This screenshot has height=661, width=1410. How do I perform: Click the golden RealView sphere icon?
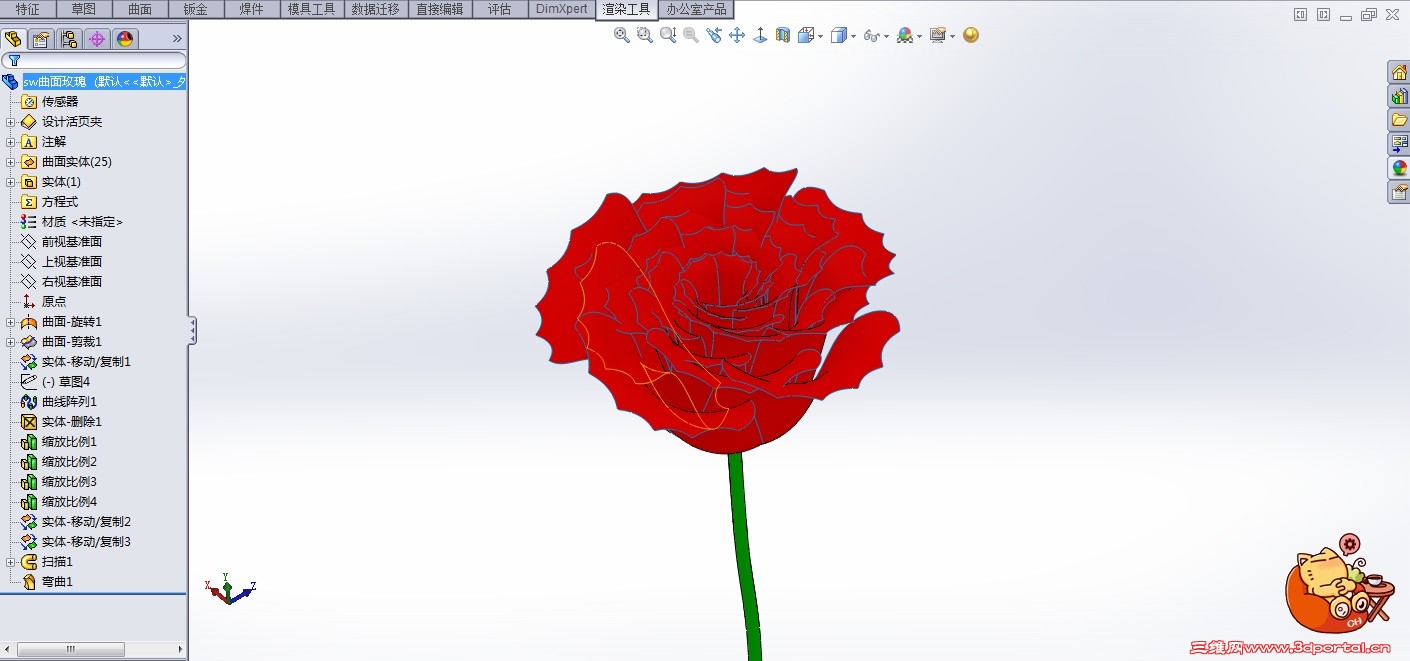click(x=971, y=35)
